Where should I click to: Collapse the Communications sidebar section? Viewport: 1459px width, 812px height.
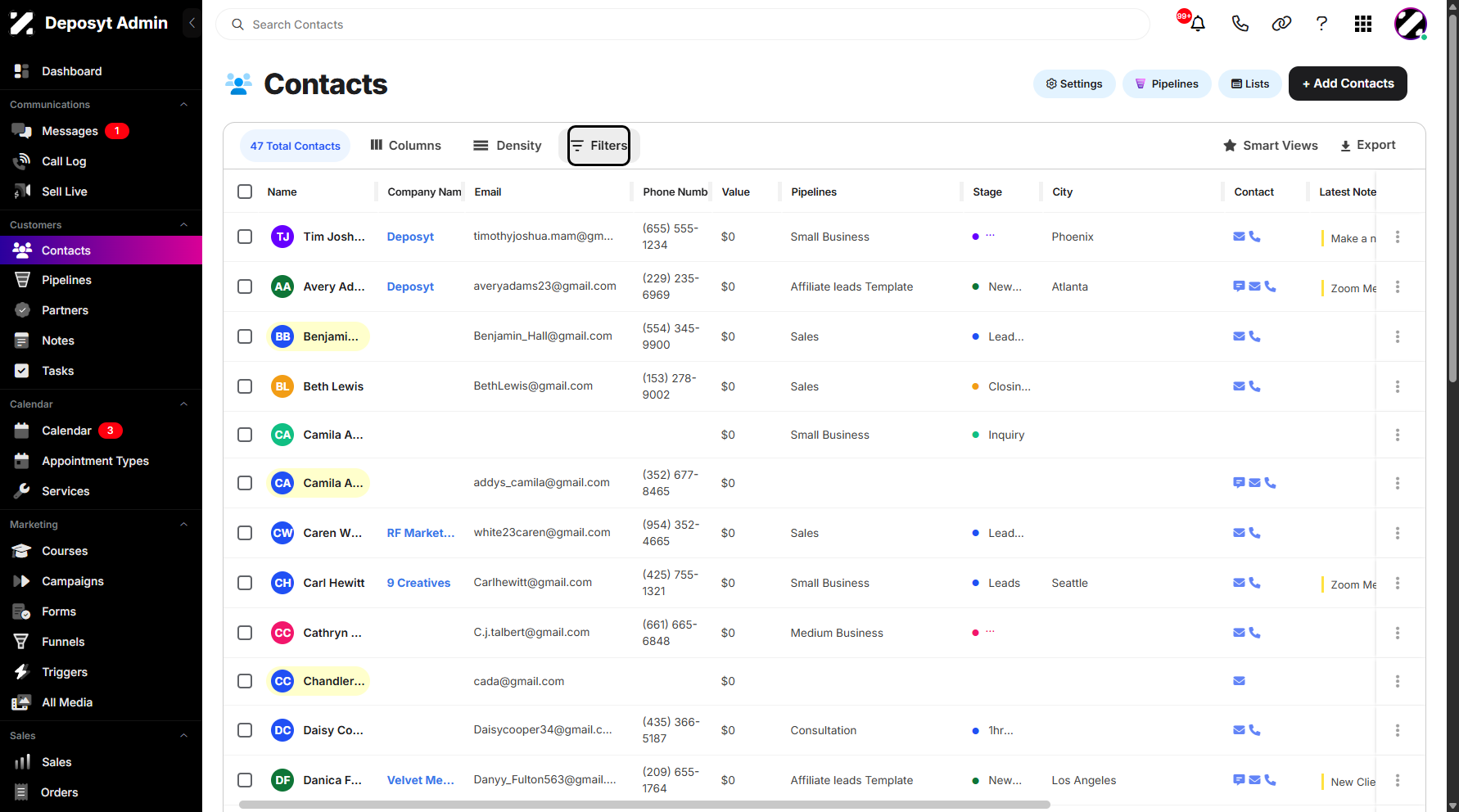pyautogui.click(x=183, y=105)
